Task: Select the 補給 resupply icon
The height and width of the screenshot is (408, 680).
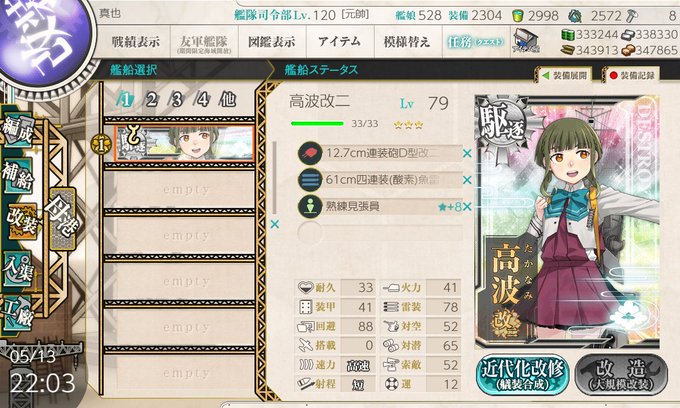Action: [x=18, y=176]
